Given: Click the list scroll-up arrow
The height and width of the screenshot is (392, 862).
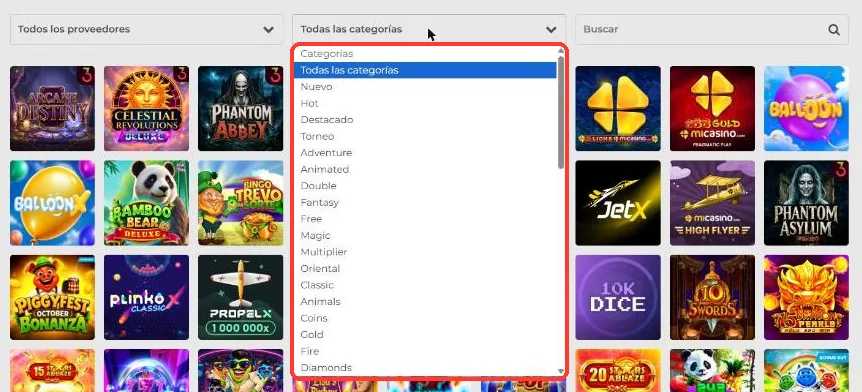Looking at the screenshot, I should click(x=561, y=51).
